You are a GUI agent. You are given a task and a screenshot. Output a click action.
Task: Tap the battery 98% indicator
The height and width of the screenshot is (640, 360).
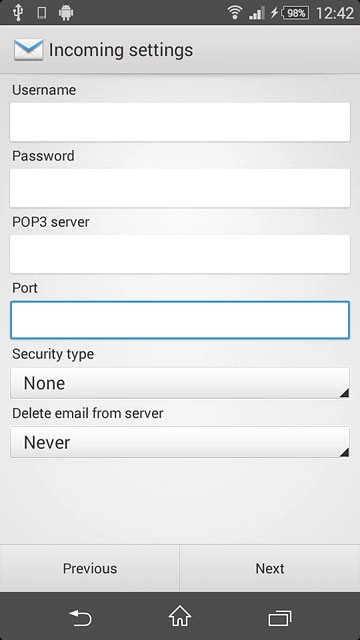click(x=295, y=13)
